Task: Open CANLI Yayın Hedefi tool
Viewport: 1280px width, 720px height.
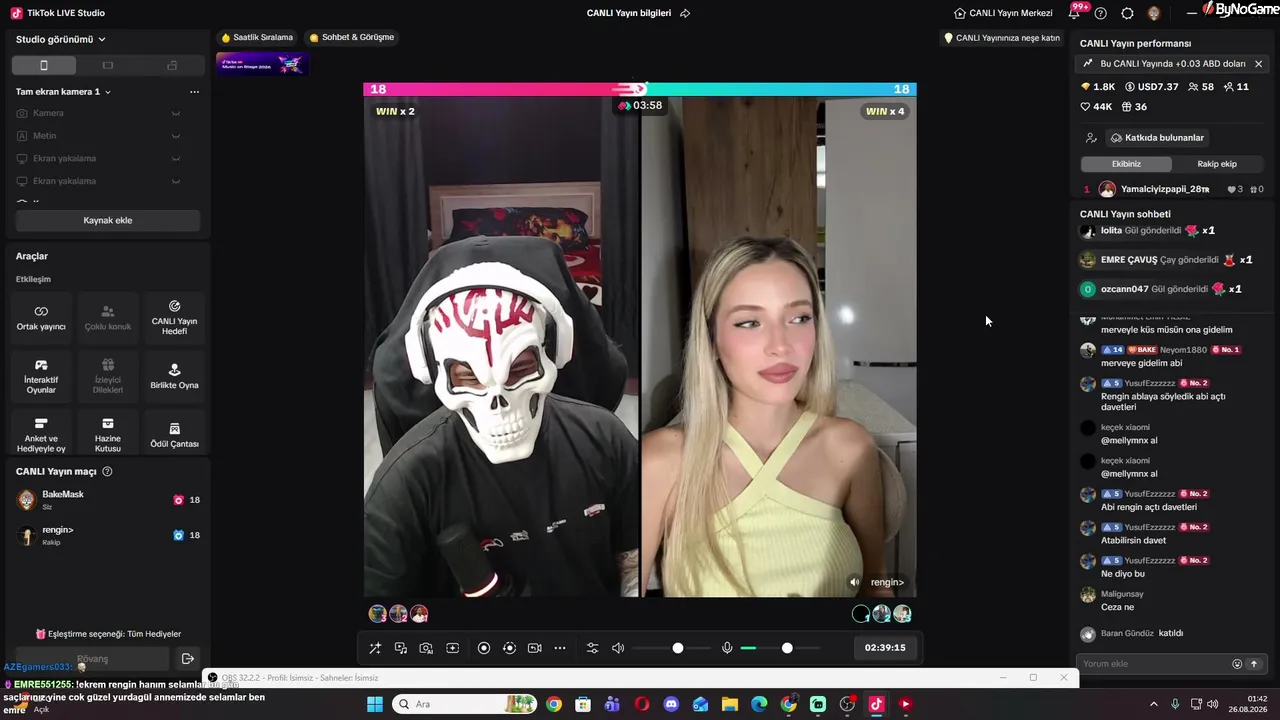Action: 174,318
